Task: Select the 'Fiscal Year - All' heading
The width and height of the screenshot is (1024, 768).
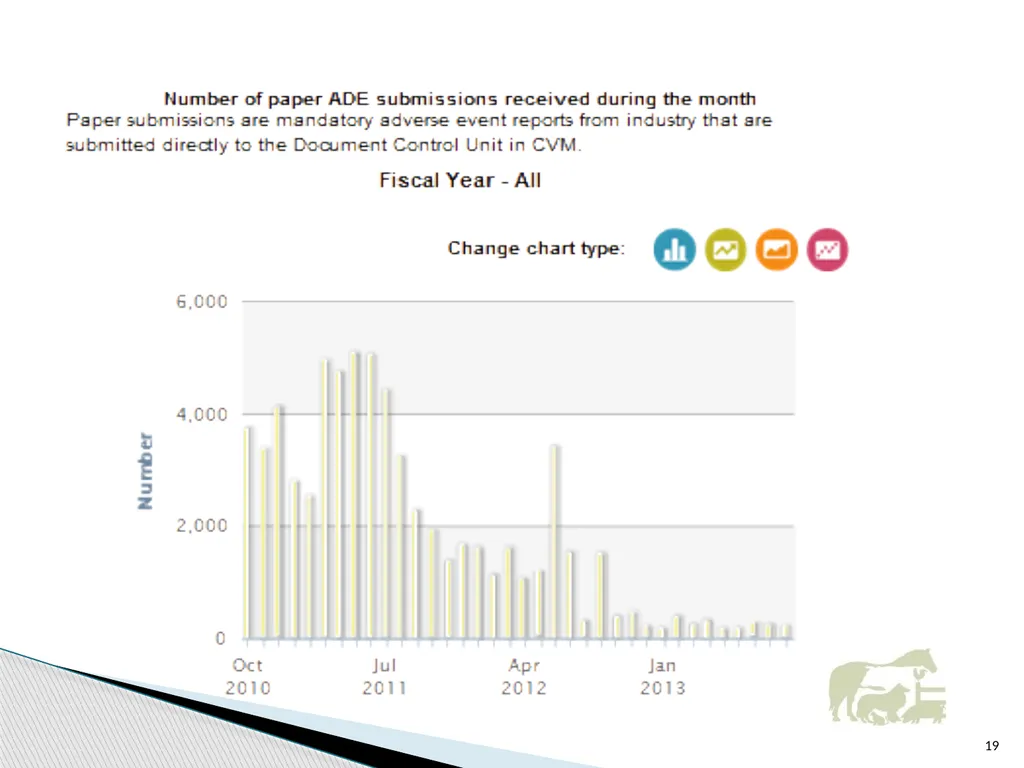Action: 460,180
